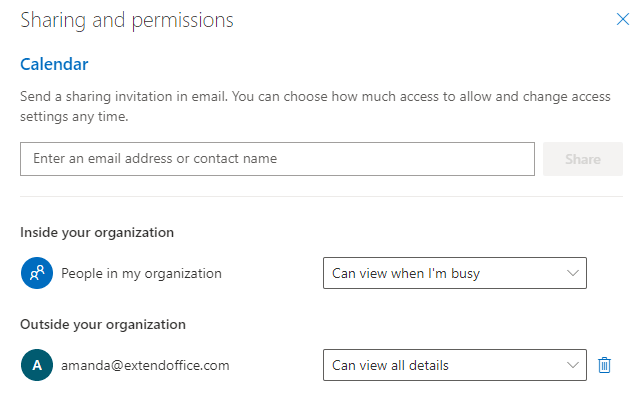Close the Sharing and permissions panel
Screen dimensions: 644x403
coord(623,19)
